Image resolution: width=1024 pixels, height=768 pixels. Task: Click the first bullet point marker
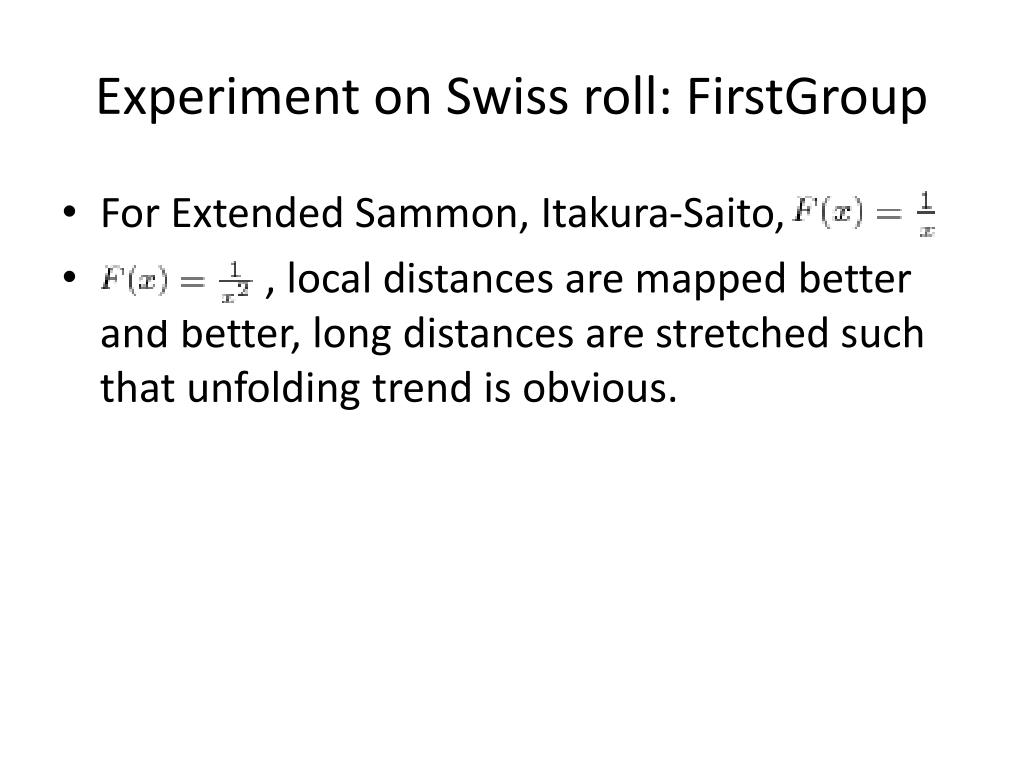69,212
